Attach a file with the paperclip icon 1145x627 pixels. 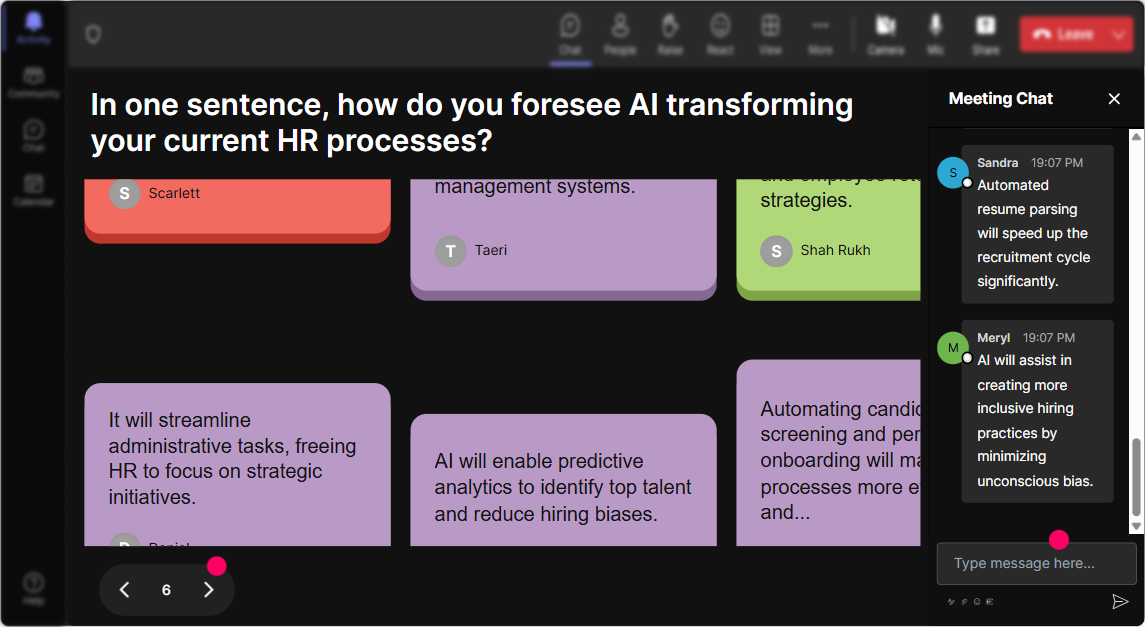coord(964,602)
